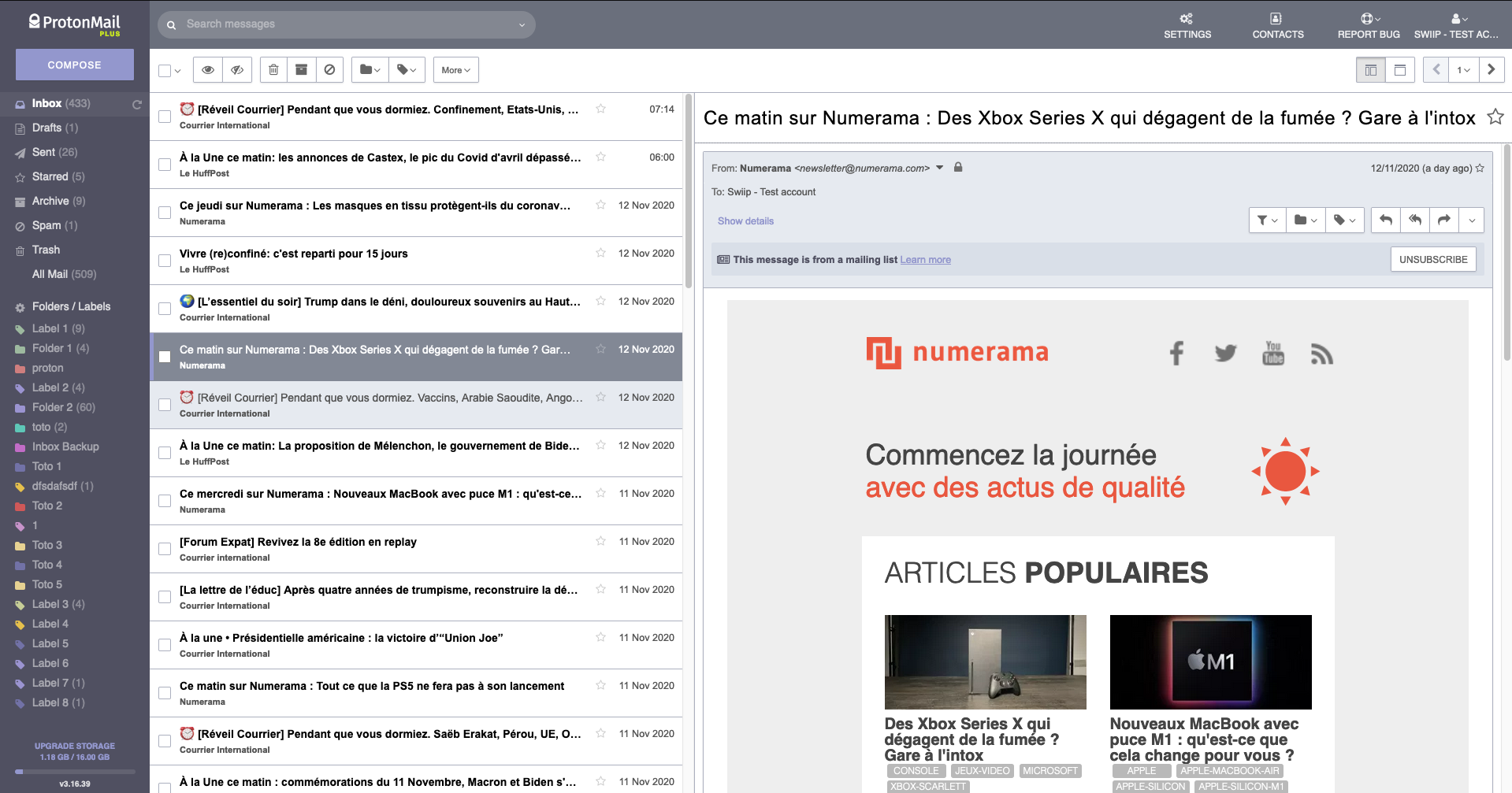Star the opened message title

(1495, 117)
